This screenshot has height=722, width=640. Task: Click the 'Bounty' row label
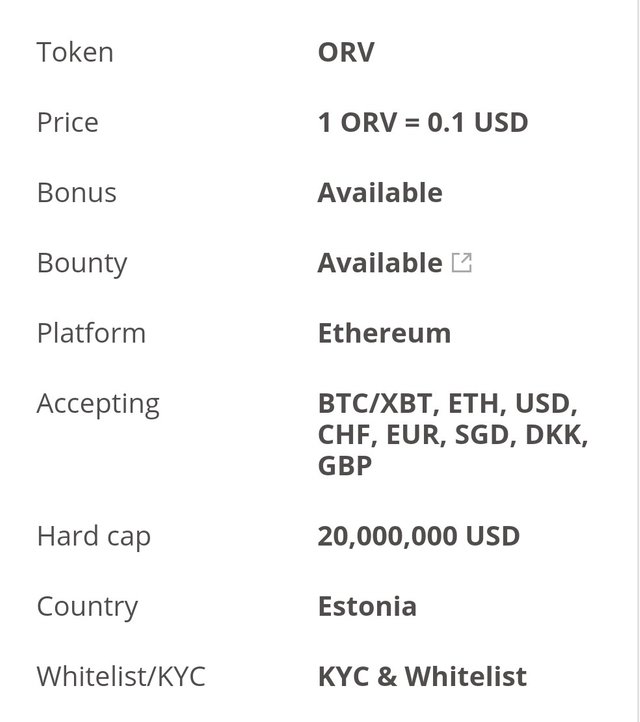82,263
